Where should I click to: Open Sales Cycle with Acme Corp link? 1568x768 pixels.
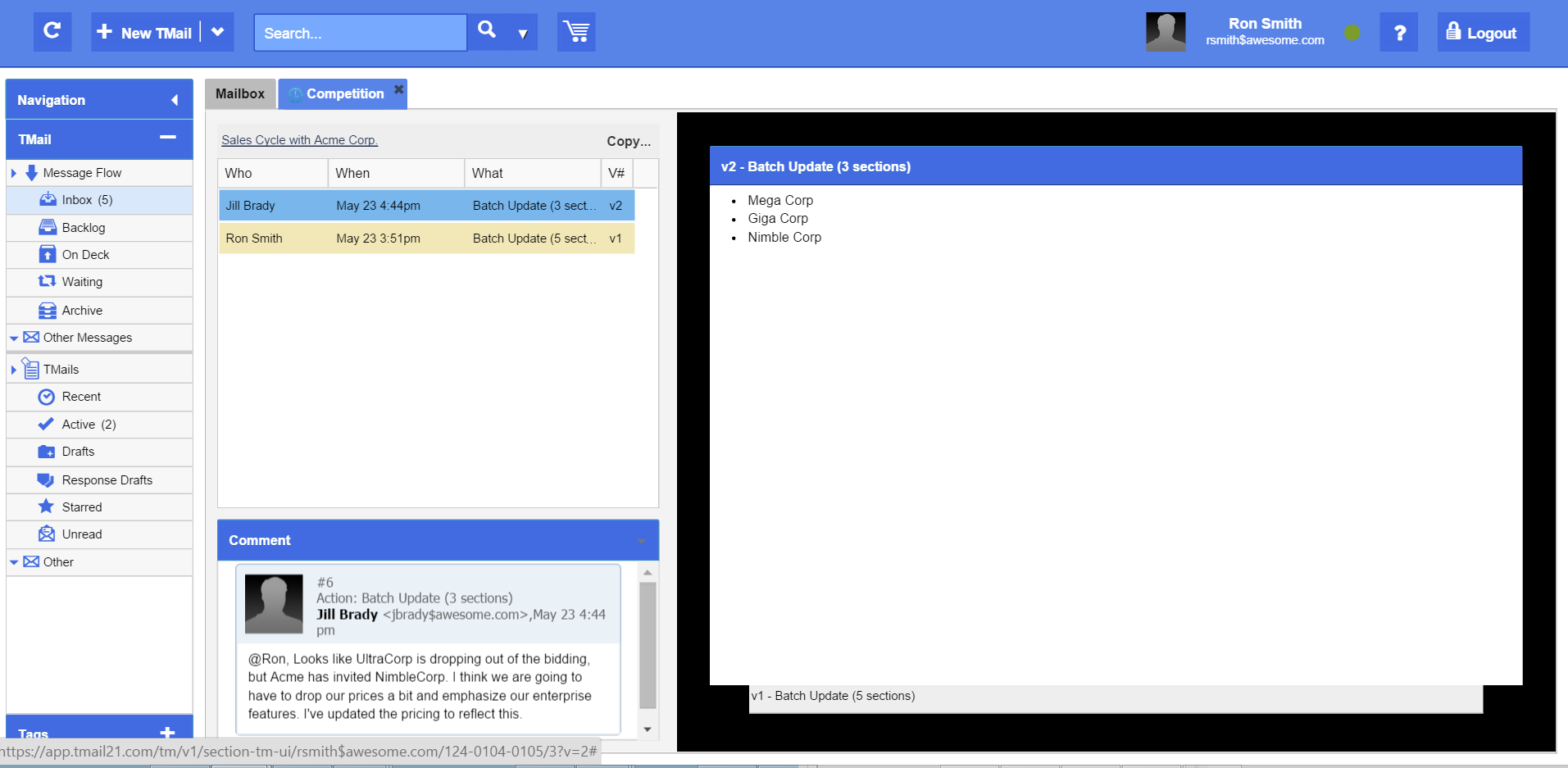[x=299, y=140]
